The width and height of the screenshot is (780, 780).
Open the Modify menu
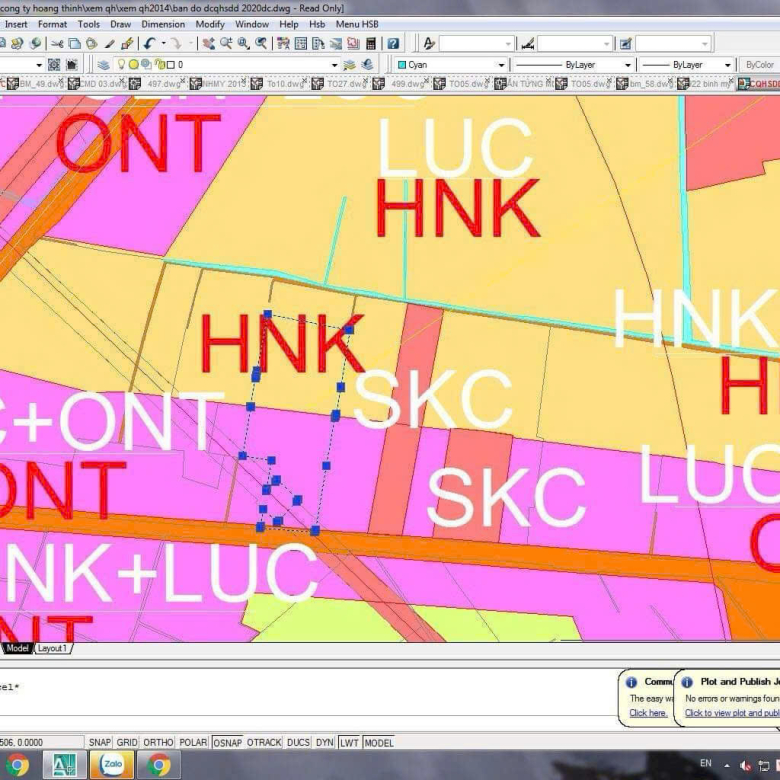click(210, 24)
